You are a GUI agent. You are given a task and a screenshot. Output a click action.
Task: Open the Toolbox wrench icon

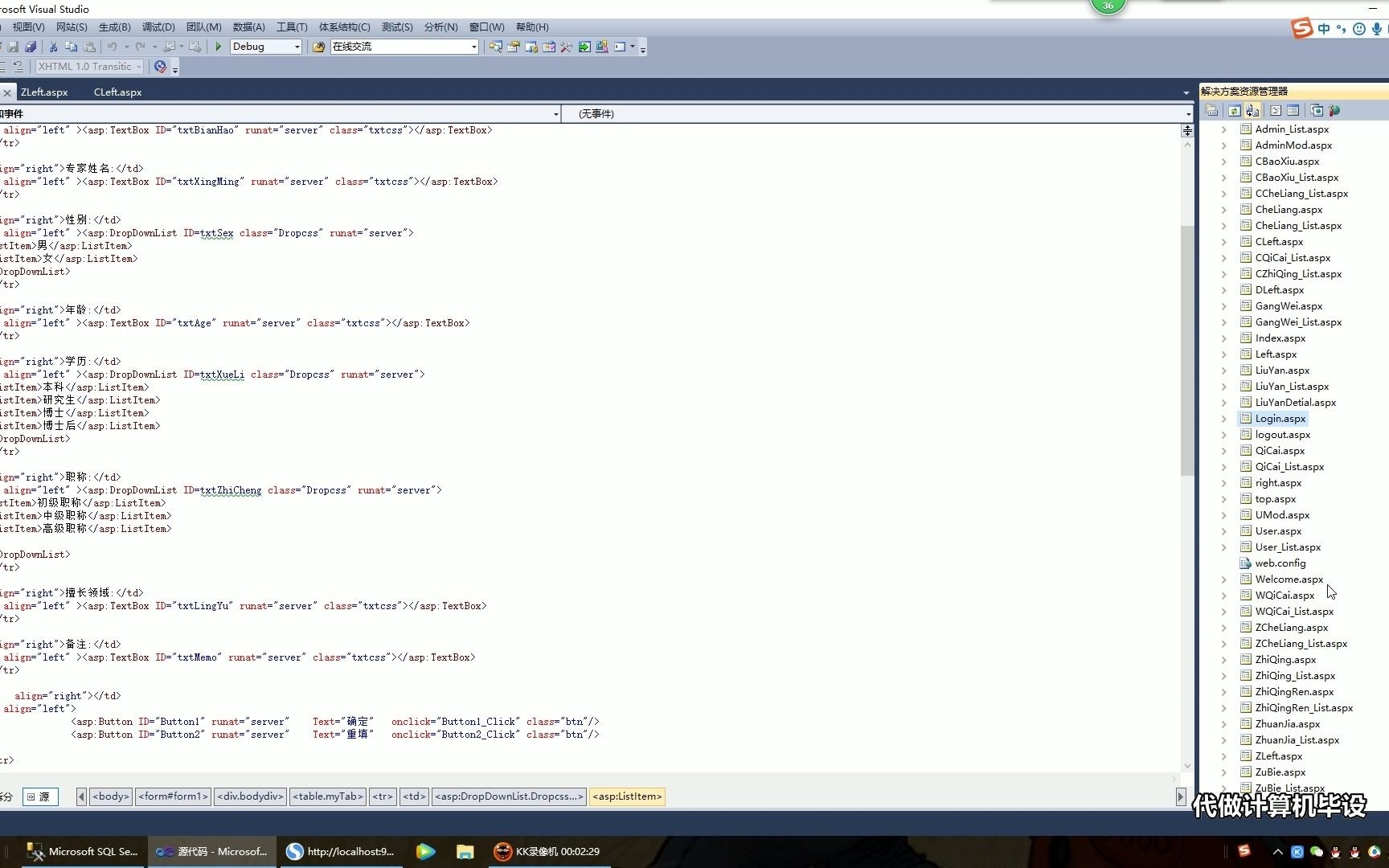pos(567,47)
